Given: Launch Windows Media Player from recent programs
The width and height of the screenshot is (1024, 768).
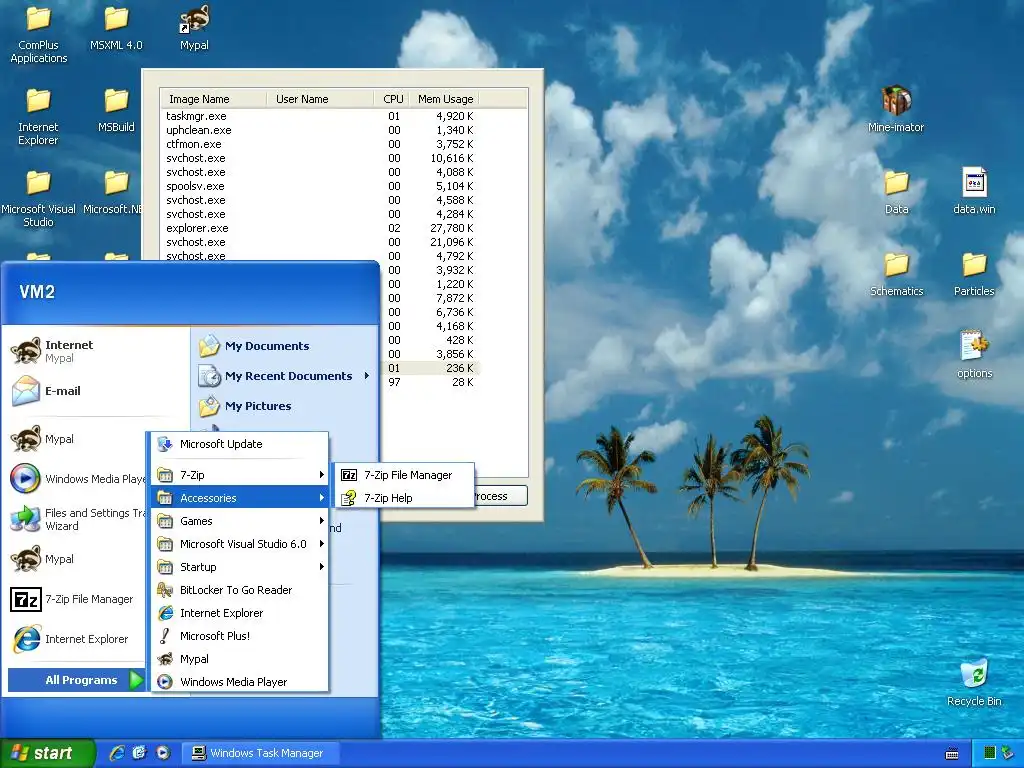Looking at the screenshot, I should pyautogui.click(x=77, y=479).
